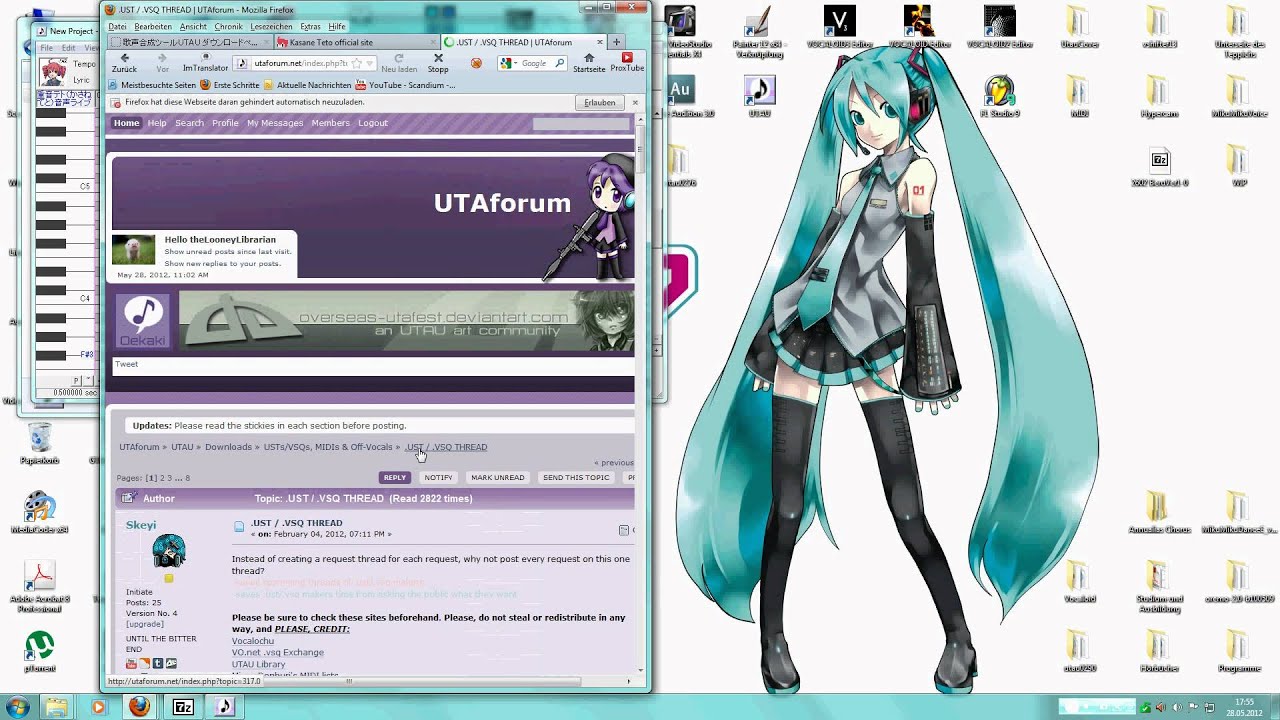
Task: Click the MARK UNREAD button
Action: tap(498, 477)
